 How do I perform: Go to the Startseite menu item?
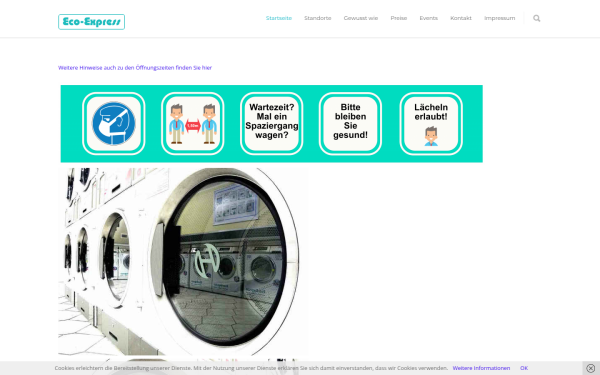pos(279,18)
